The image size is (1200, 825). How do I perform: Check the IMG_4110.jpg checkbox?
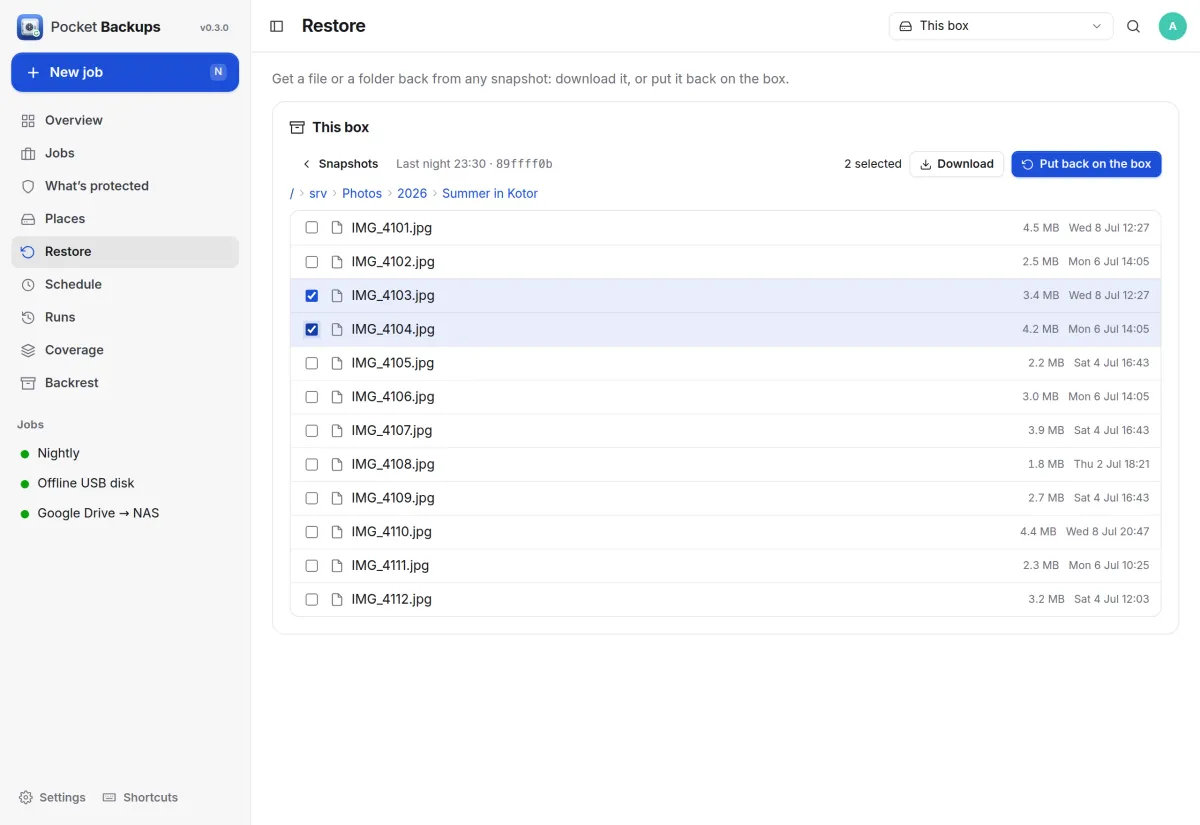312,531
